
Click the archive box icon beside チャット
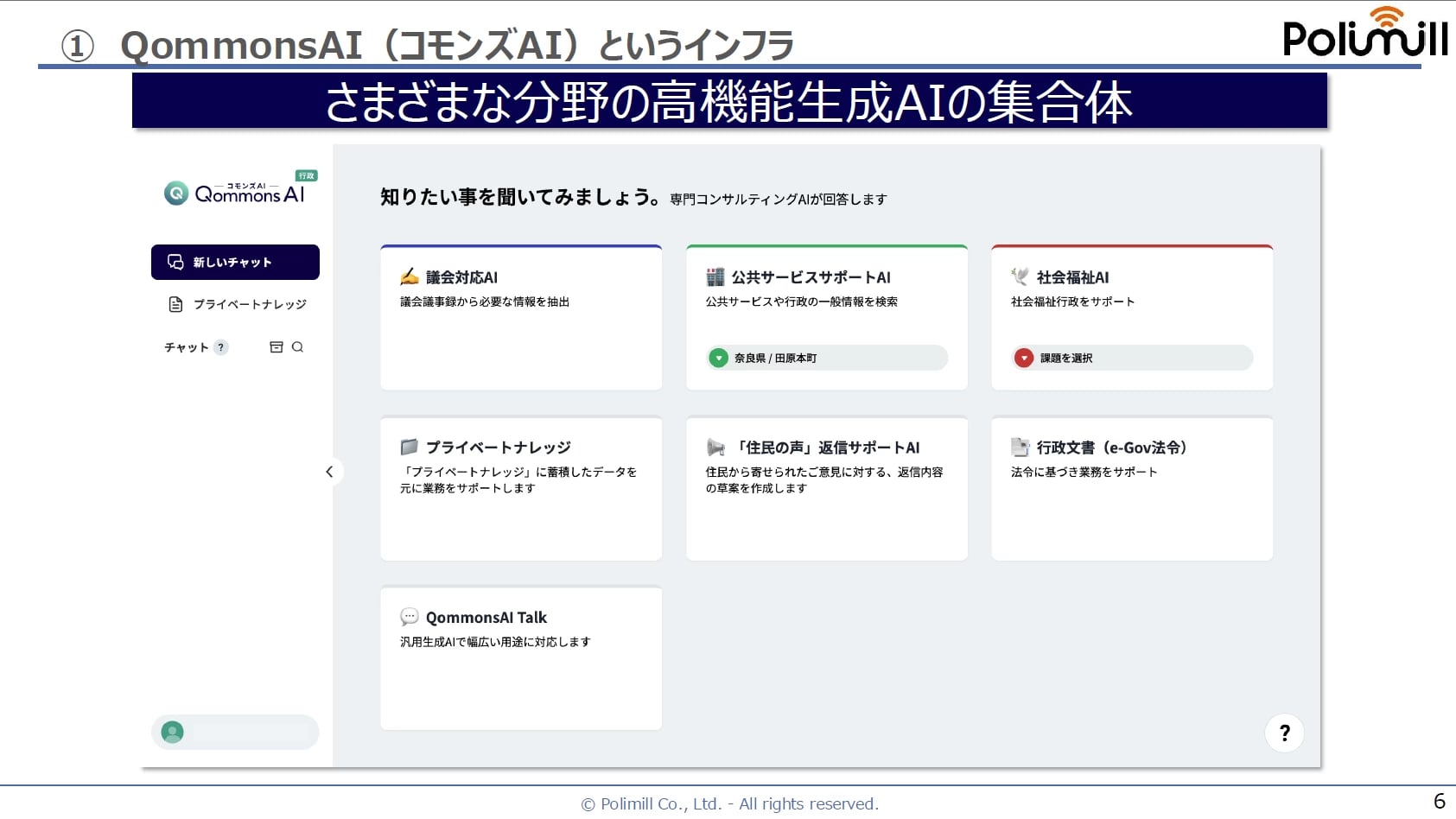click(x=277, y=347)
